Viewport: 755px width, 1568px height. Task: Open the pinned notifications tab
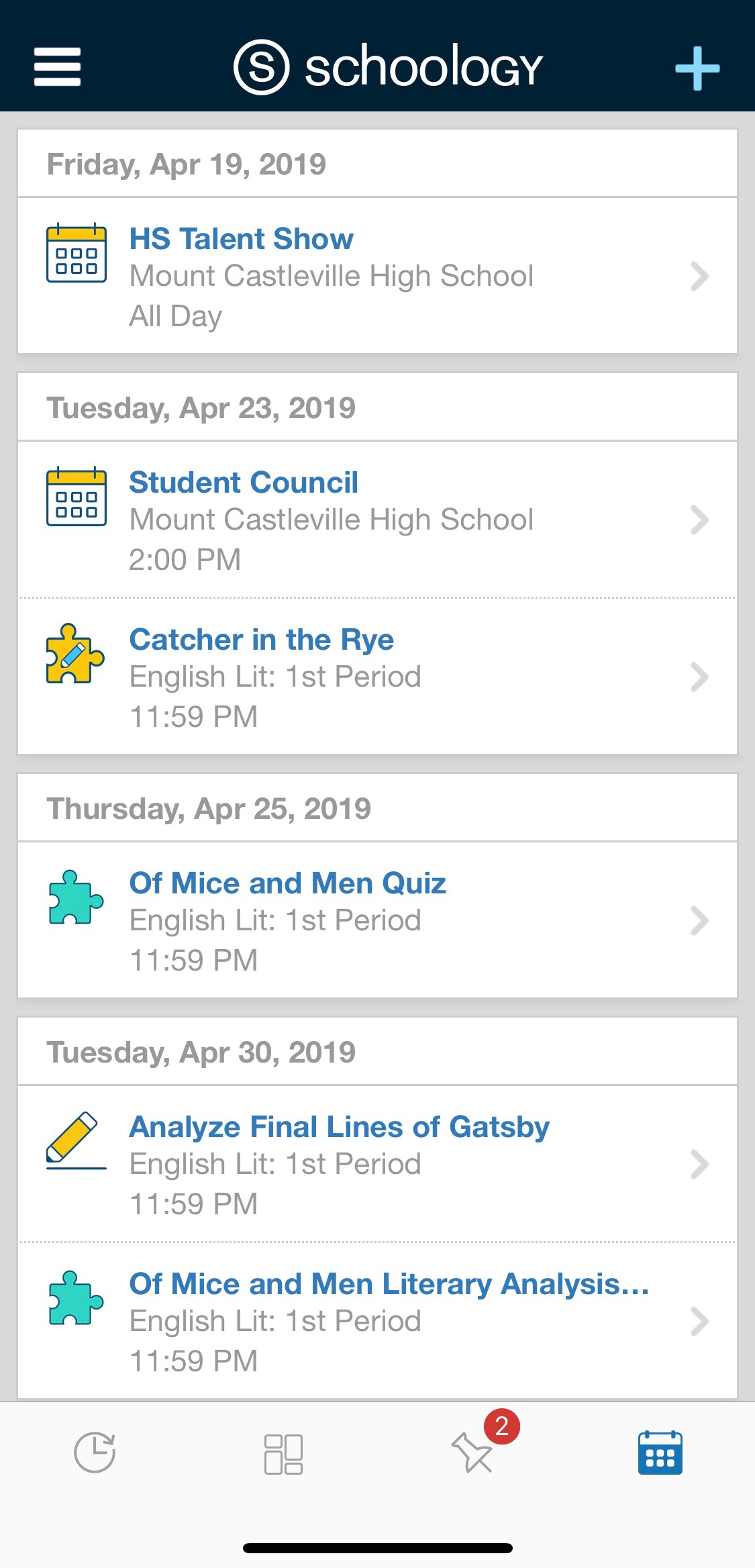point(472,1453)
